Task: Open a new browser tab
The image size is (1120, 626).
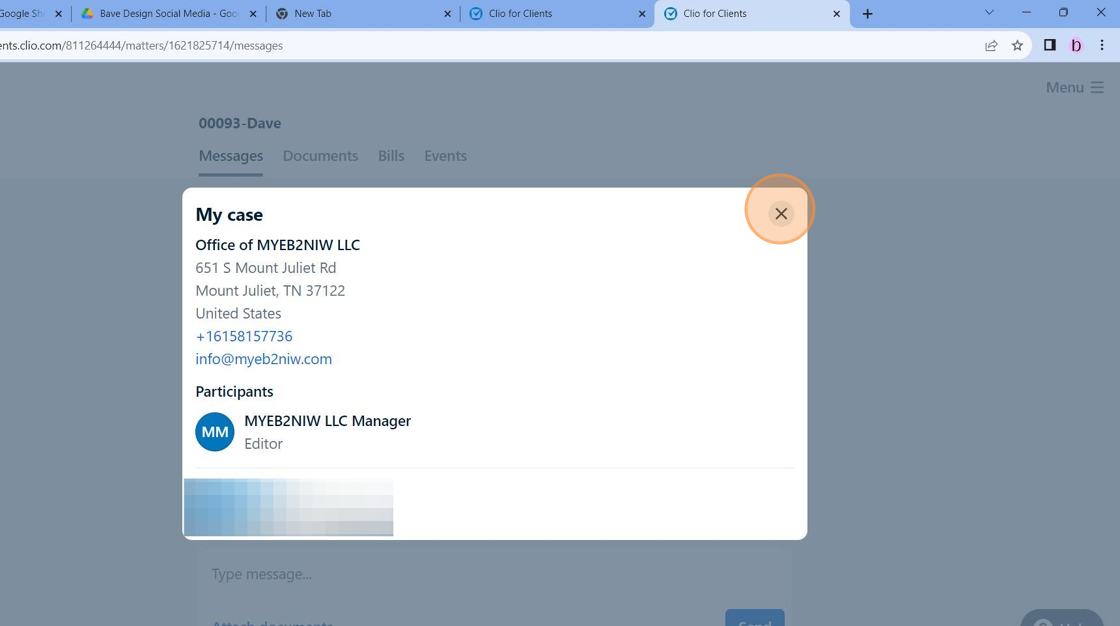Action: point(867,14)
